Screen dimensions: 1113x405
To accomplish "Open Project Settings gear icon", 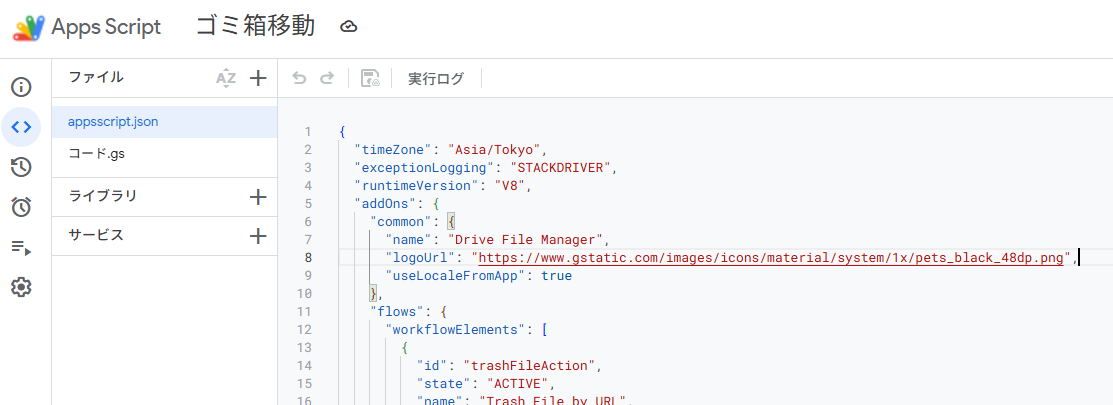I will [21, 287].
